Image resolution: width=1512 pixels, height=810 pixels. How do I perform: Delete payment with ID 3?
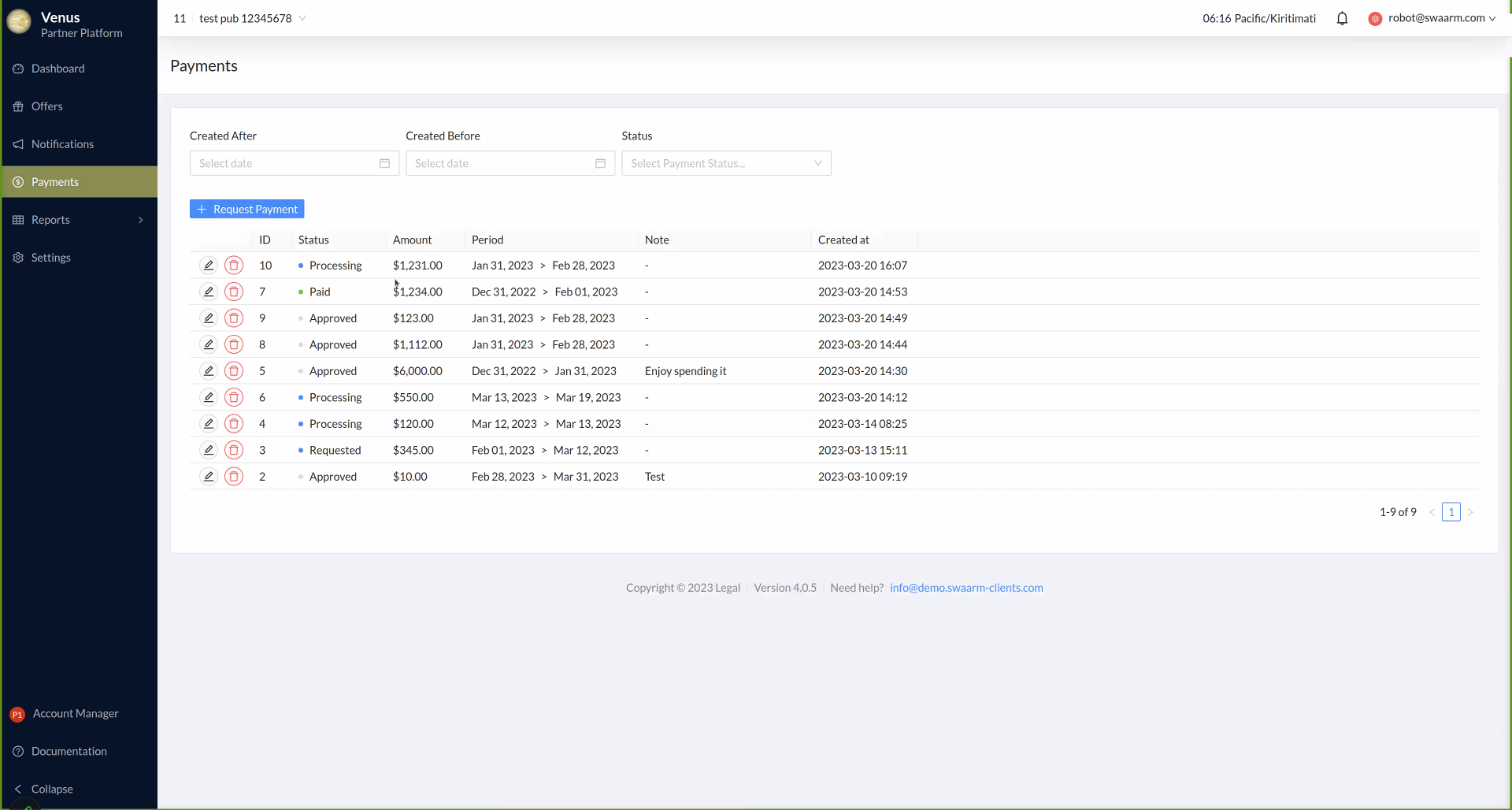(234, 451)
